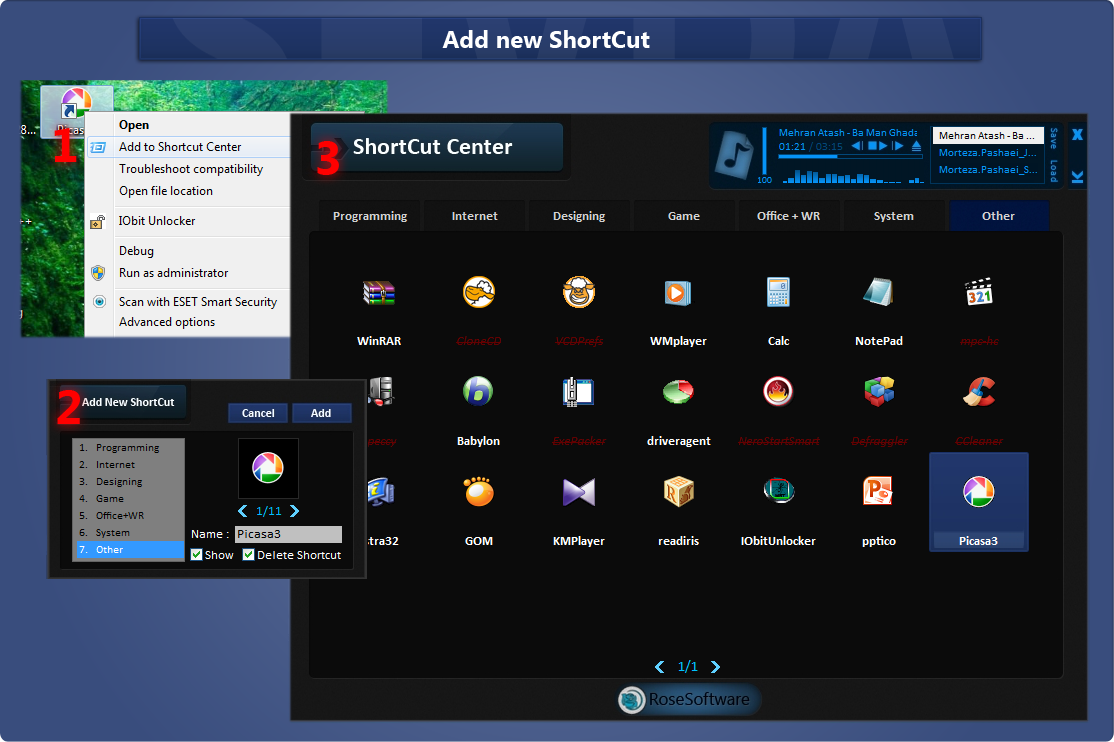Switch to the System tab

893,216
